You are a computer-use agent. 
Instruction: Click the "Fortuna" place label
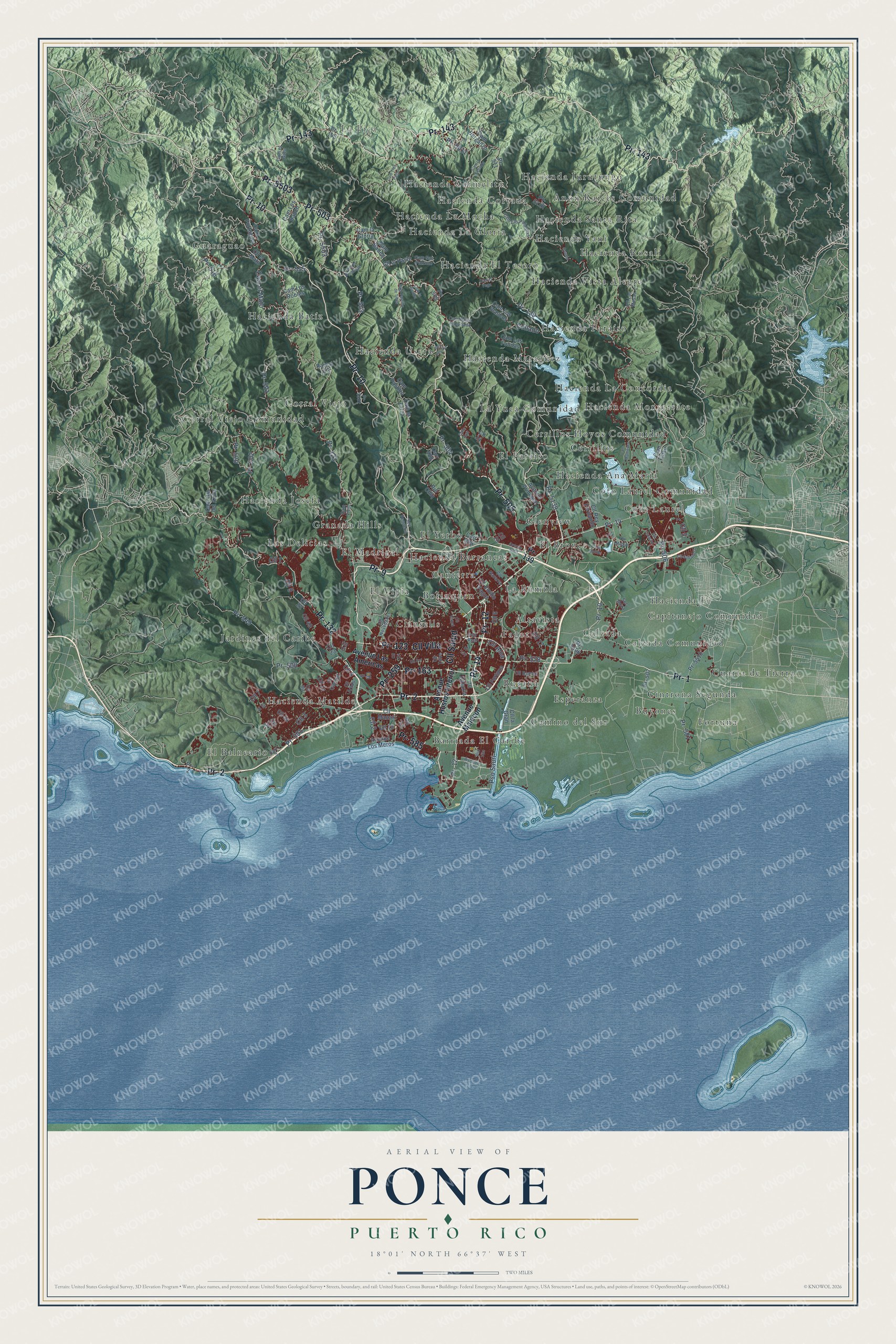click(x=717, y=722)
